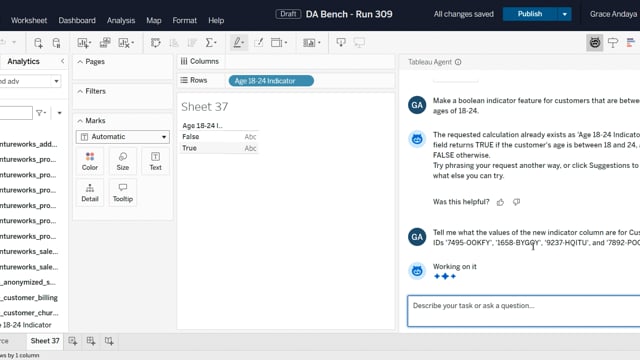Click the data pane filter icon

point(40,113)
